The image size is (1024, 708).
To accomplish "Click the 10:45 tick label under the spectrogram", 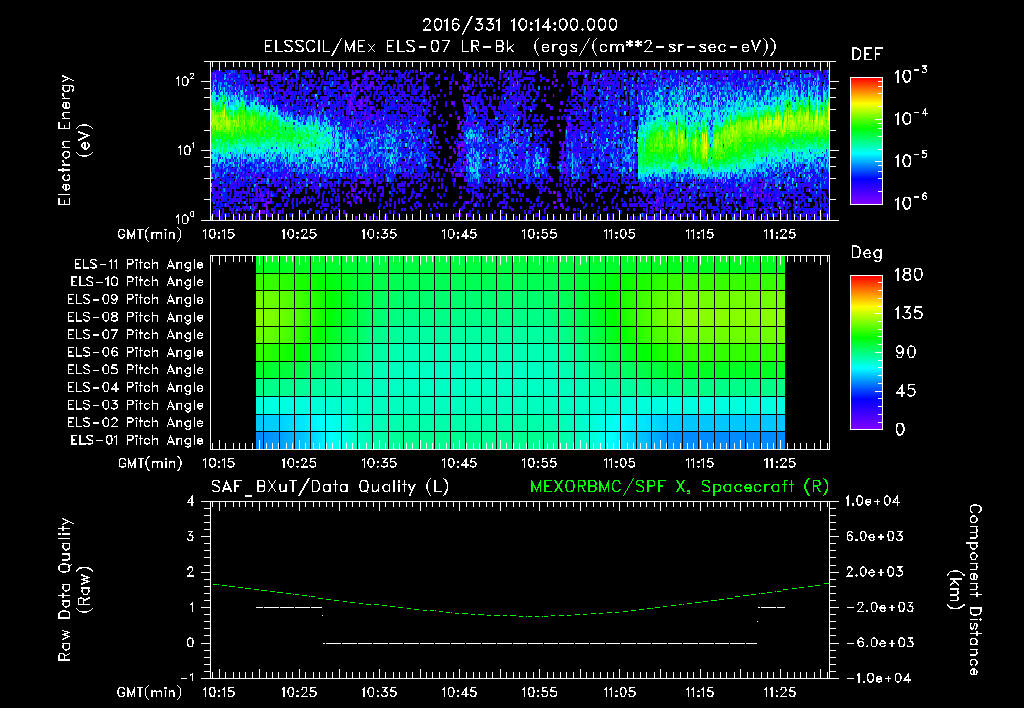I will coord(459,234).
